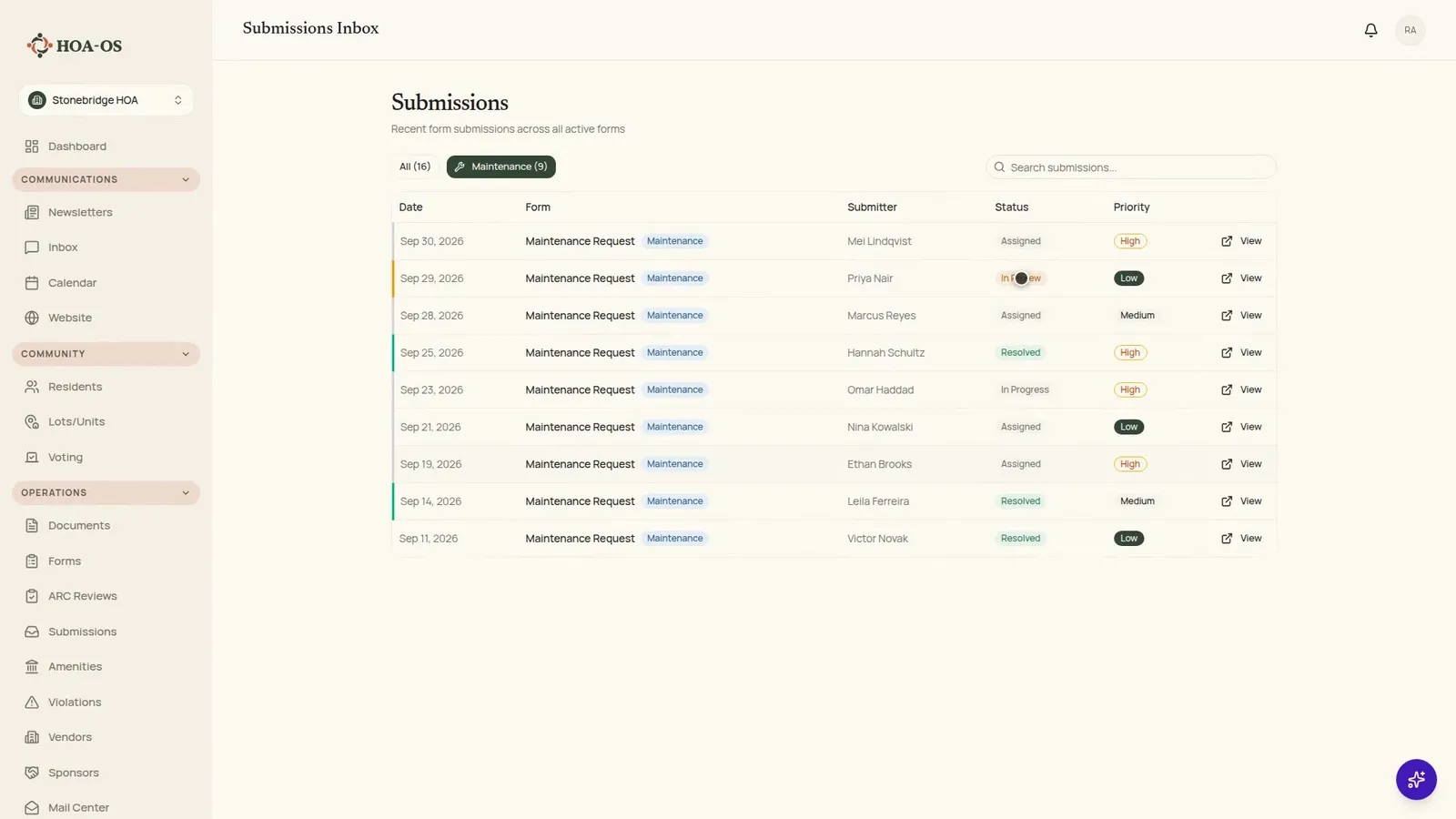Open Sponsors in sidebar
Image resolution: width=1456 pixels, height=819 pixels.
click(106, 773)
